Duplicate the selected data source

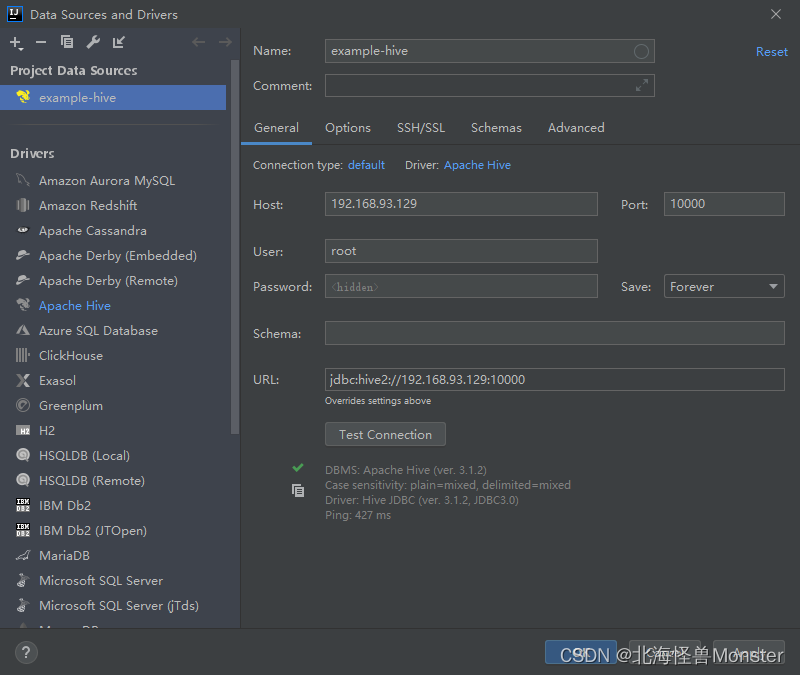pos(67,42)
